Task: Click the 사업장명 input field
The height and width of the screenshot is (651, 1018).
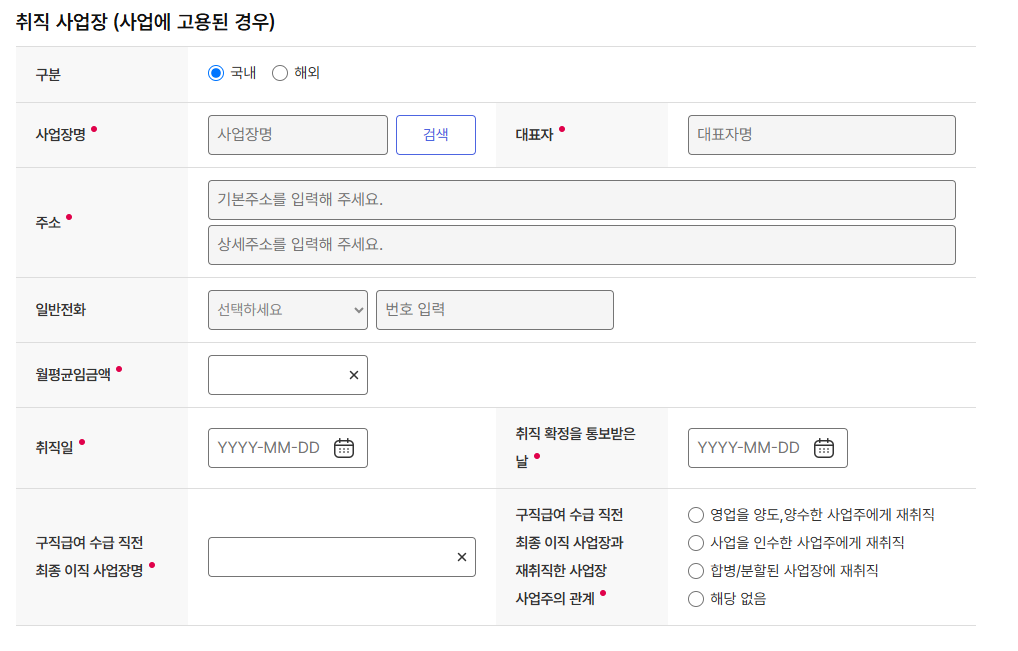Action: pos(298,135)
